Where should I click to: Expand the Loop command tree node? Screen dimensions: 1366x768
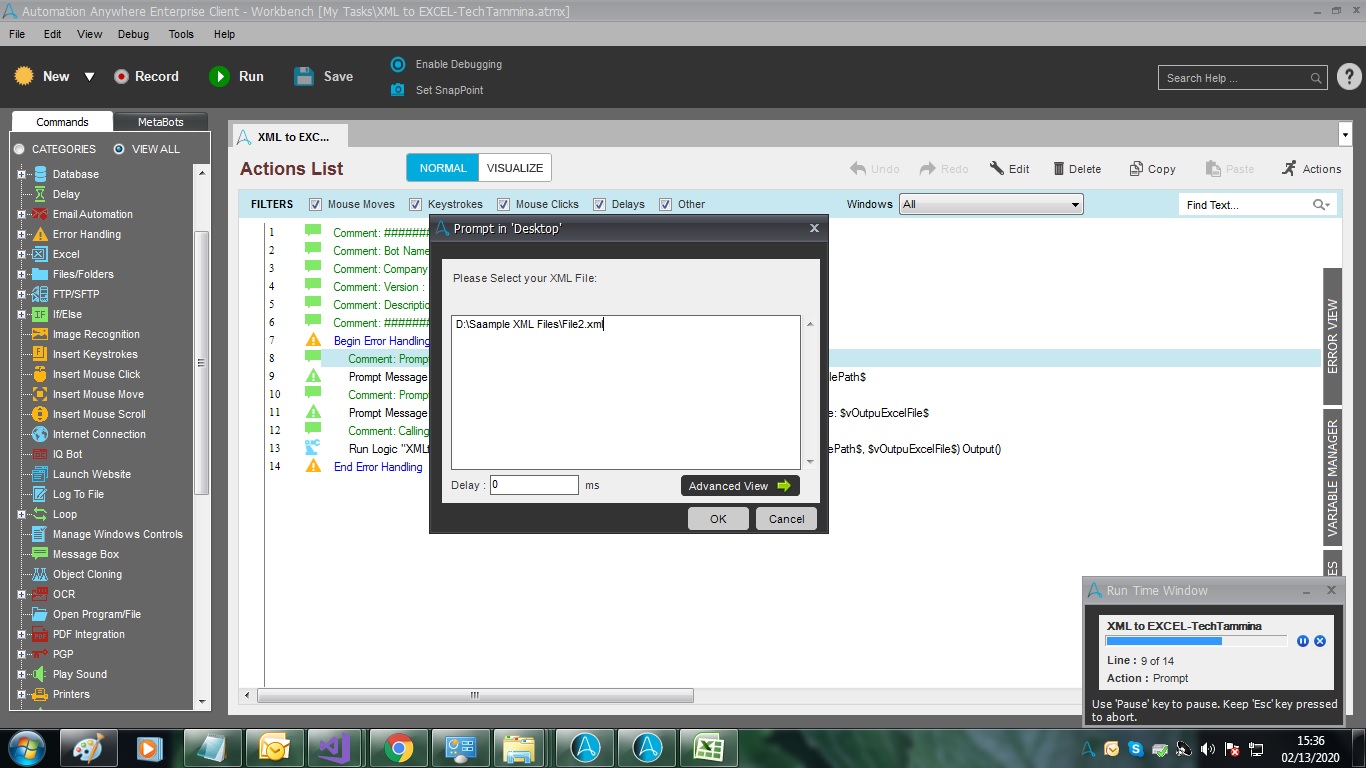pyautogui.click(x=21, y=514)
